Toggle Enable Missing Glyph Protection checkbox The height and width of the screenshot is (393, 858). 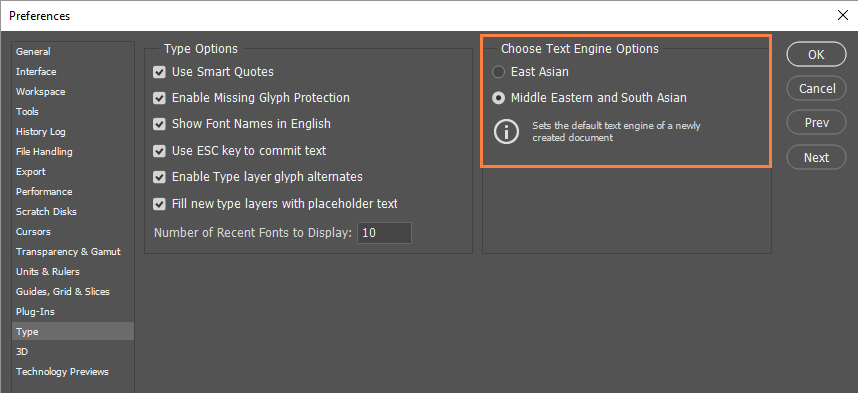(159, 98)
